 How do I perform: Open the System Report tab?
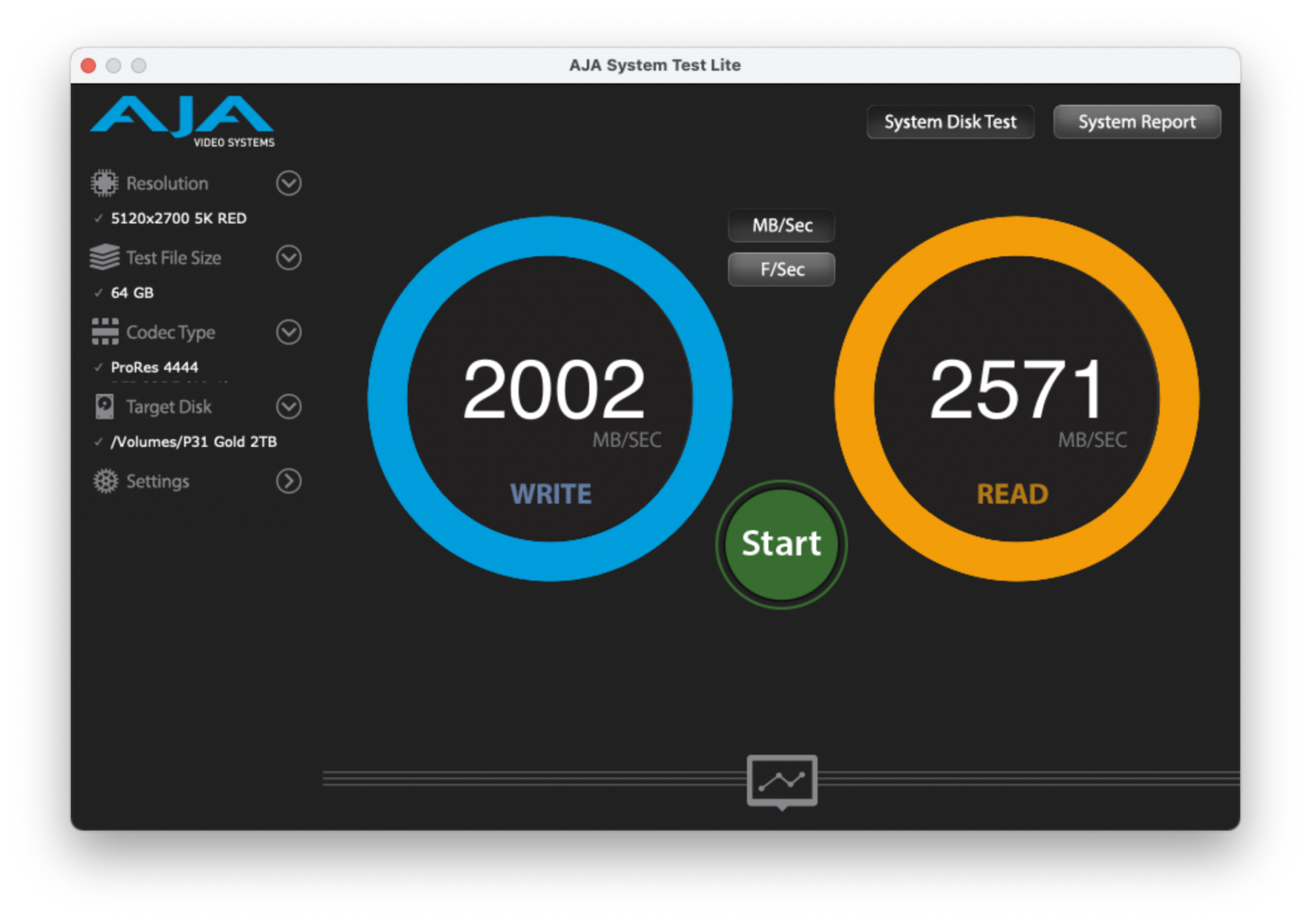(1137, 122)
